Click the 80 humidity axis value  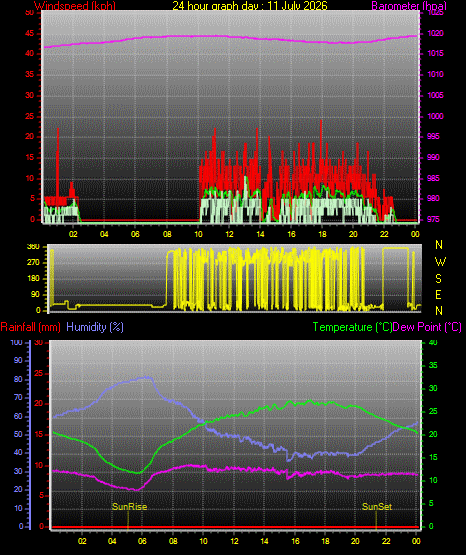(18, 379)
